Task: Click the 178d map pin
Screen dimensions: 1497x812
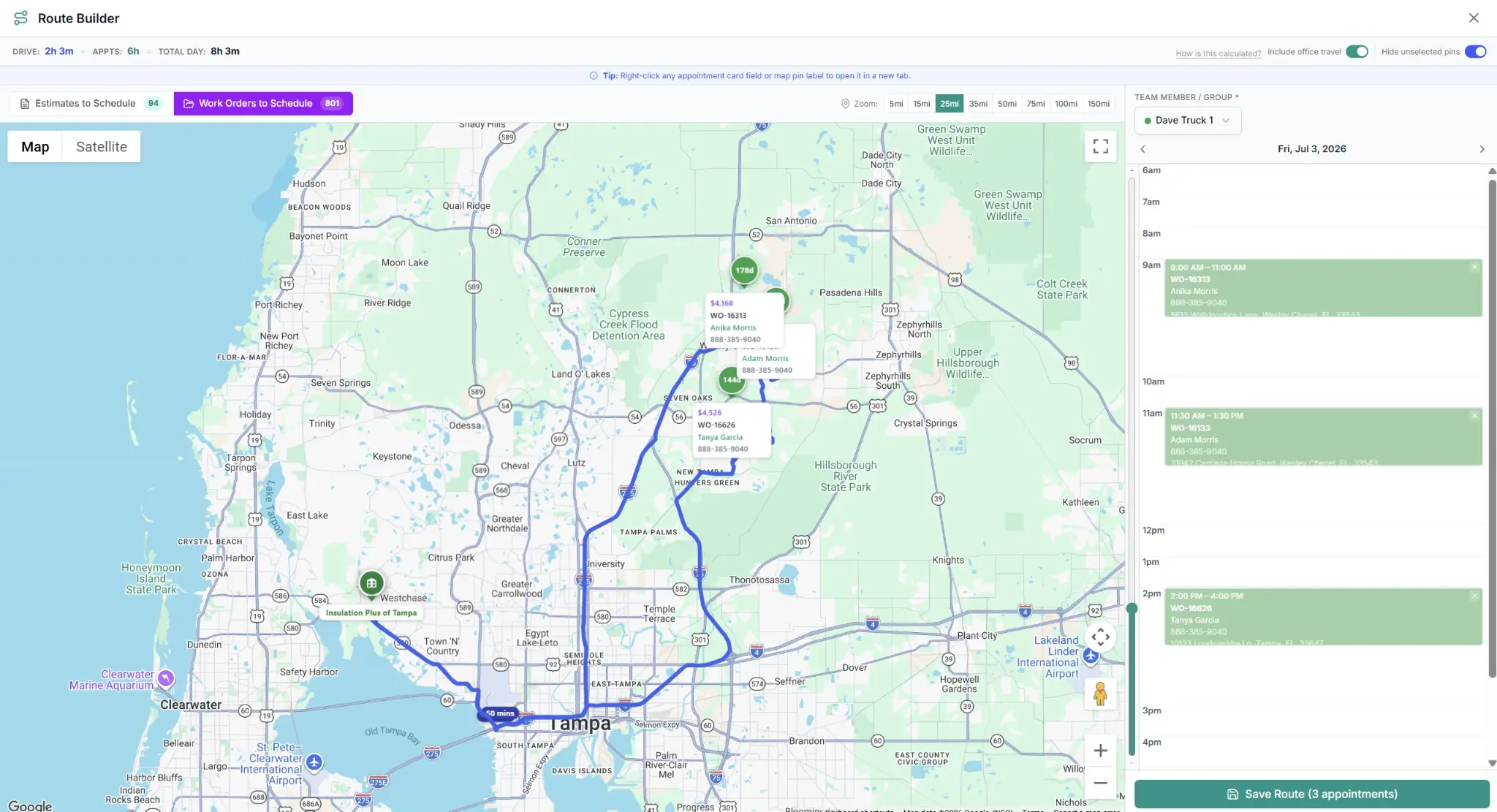Action: click(x=744, y=270)
